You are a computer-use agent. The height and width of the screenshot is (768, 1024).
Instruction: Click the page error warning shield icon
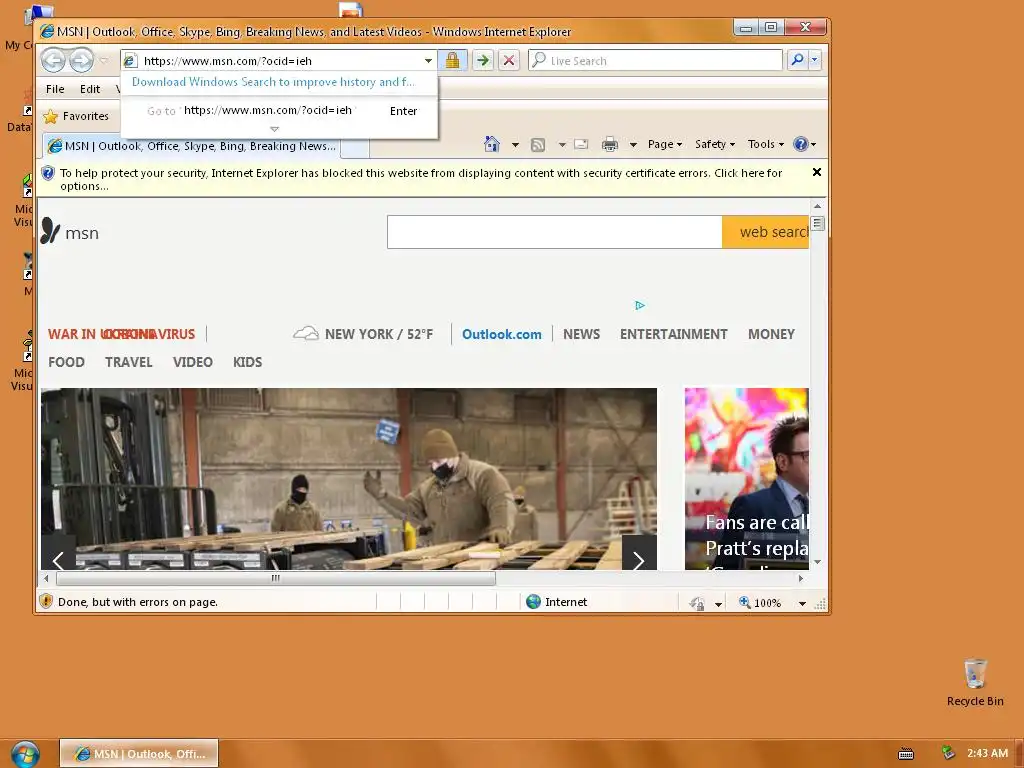click(46, 601)
